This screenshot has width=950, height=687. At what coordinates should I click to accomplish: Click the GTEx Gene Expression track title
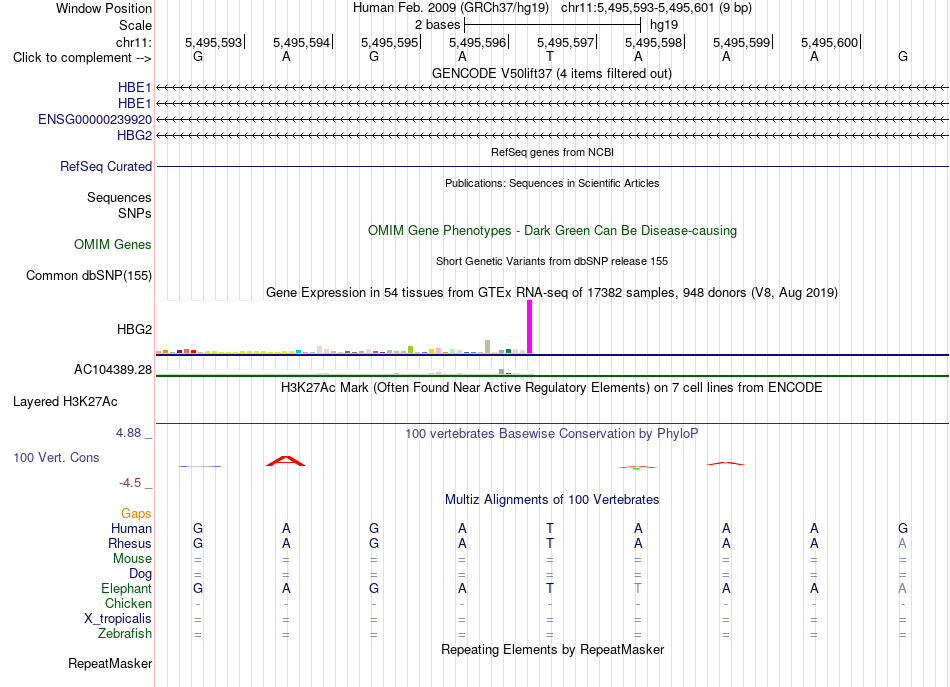tap(552, 293)
